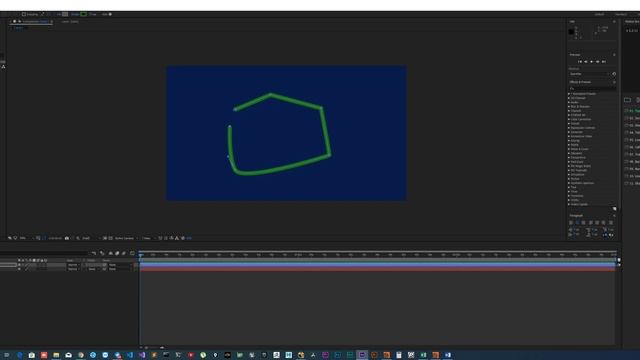
Task: Enable motion blur for the composition
Action: [124, 253]
